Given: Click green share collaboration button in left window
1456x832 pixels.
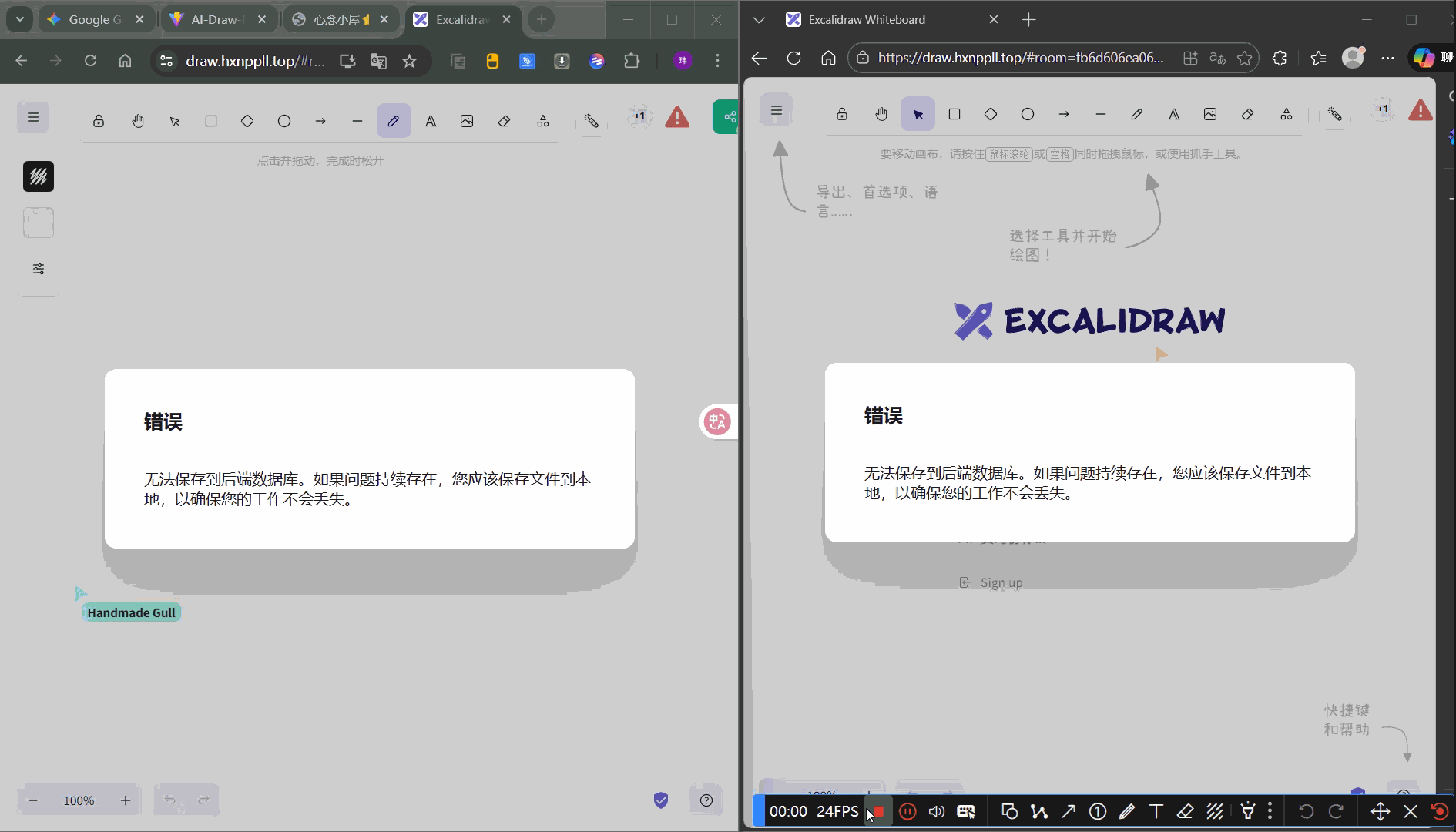Looking at the screenshot, I should coord(726,117).
